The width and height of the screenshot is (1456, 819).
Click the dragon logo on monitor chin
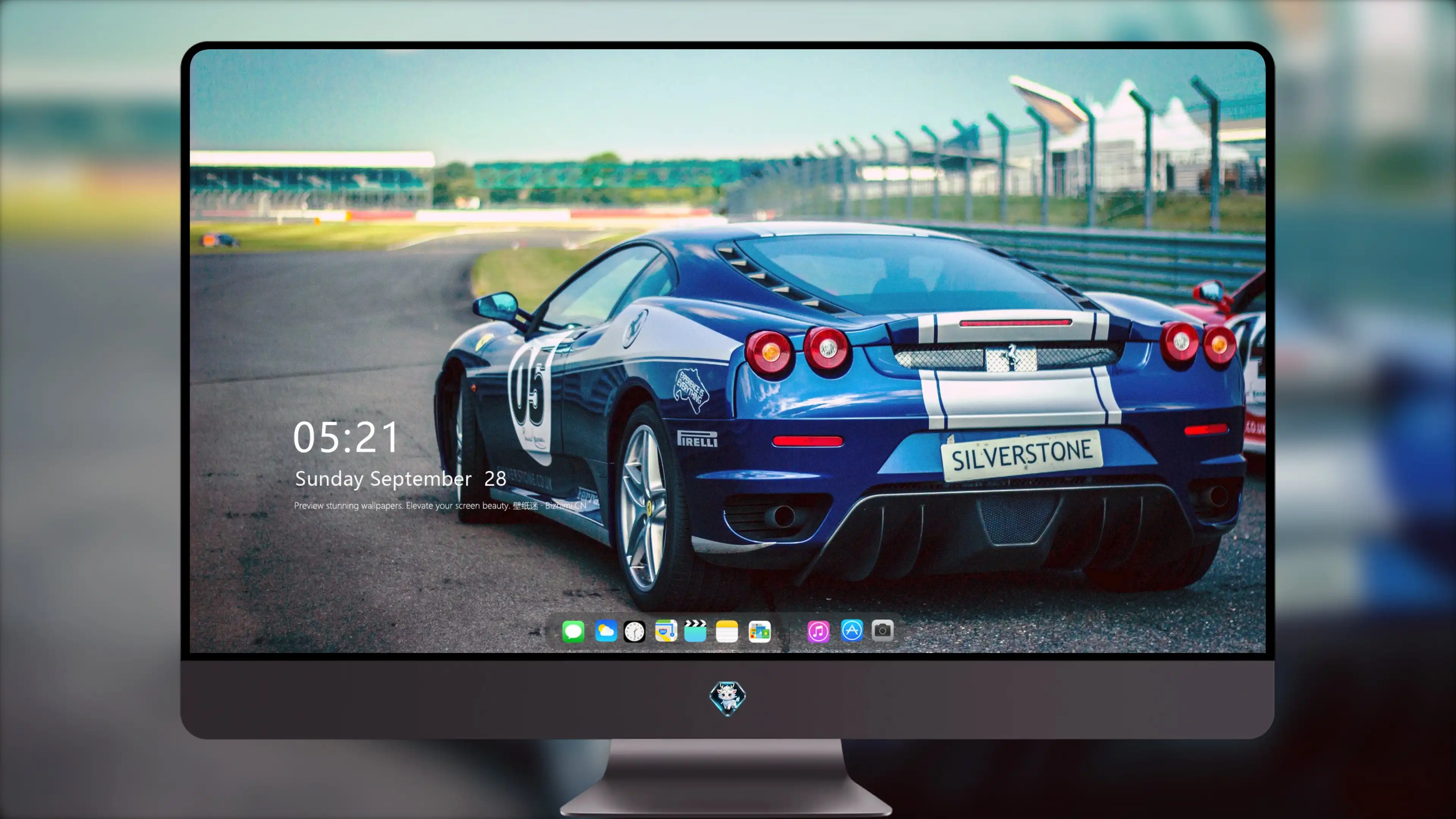click(728, 698)
